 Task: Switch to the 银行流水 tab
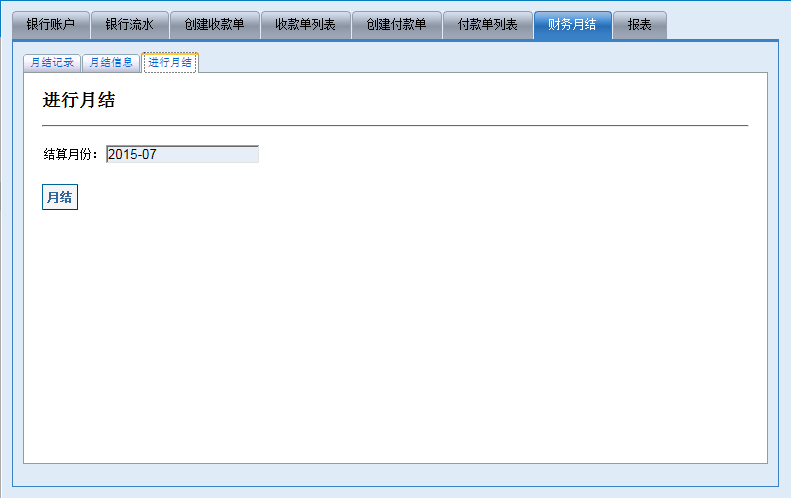click(130, 25)
